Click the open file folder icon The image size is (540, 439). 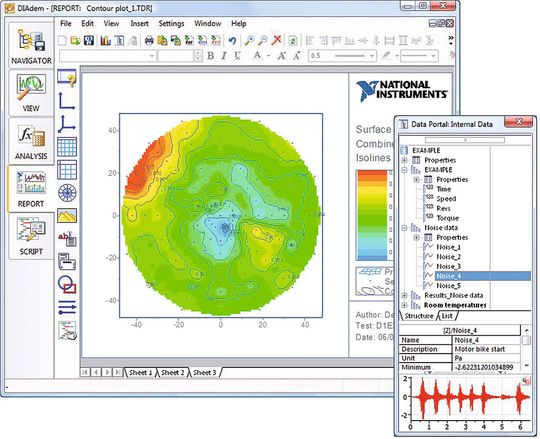coord(75,40)
